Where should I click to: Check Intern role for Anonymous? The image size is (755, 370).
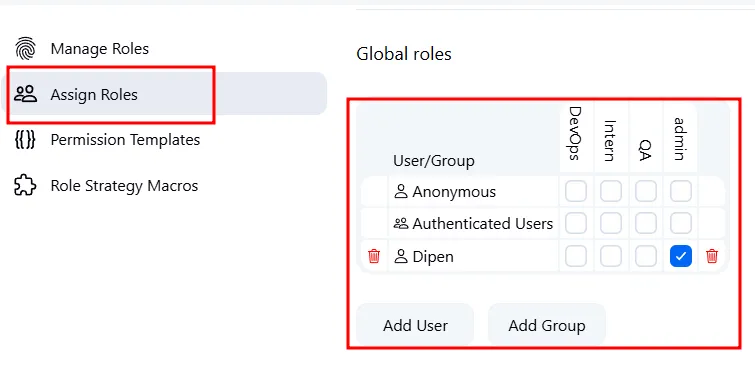(611, 191)
